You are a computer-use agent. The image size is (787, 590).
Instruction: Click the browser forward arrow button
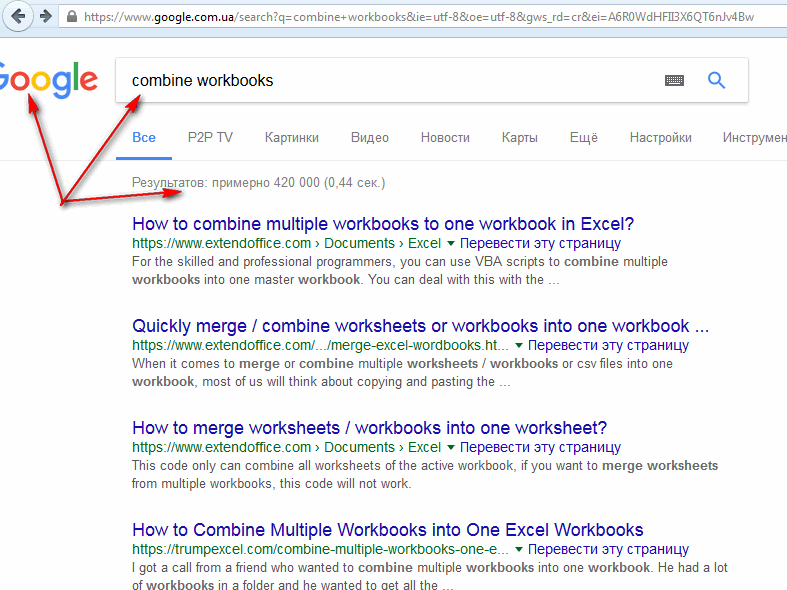(46, 17)
